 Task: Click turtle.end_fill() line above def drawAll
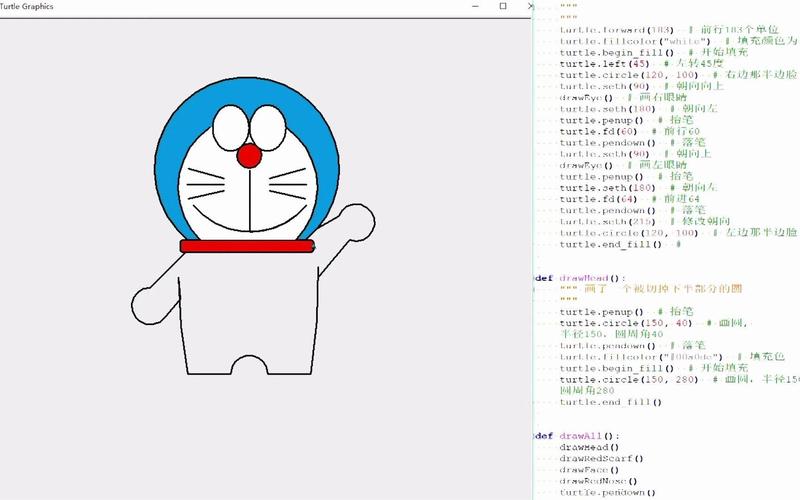pos(610,402)
